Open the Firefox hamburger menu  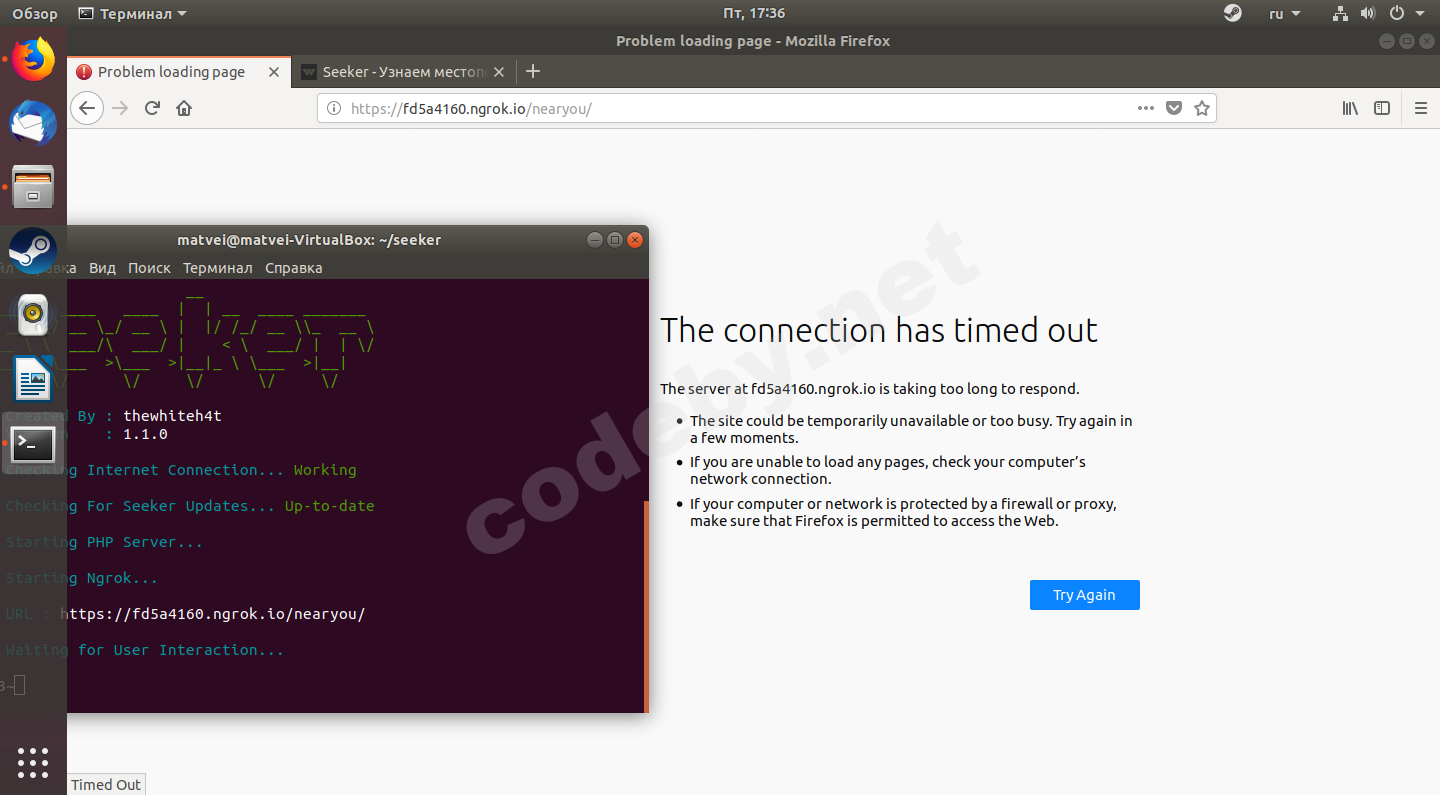point(1421,108)
